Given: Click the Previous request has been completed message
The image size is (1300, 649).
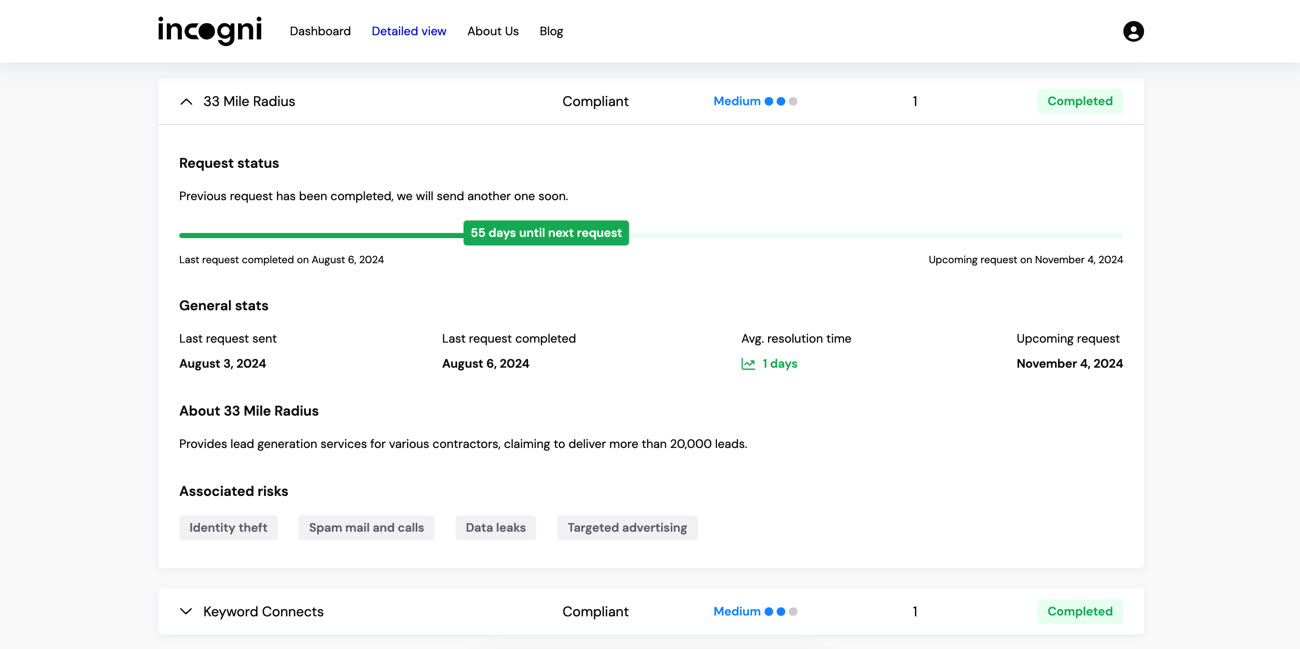Looking at the screenshot, I should 373,196.
